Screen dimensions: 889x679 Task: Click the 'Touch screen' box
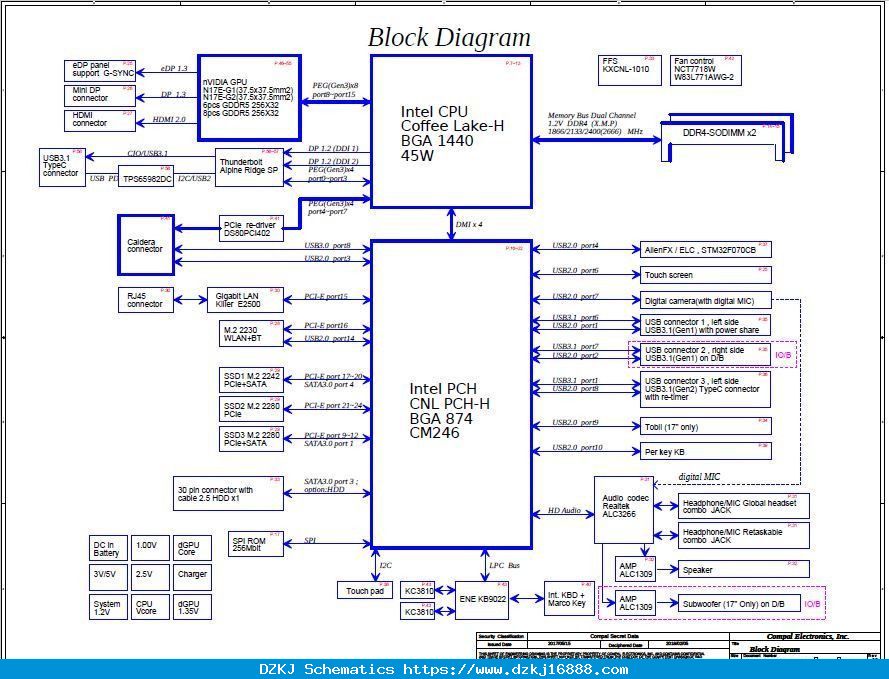(705, 275)
